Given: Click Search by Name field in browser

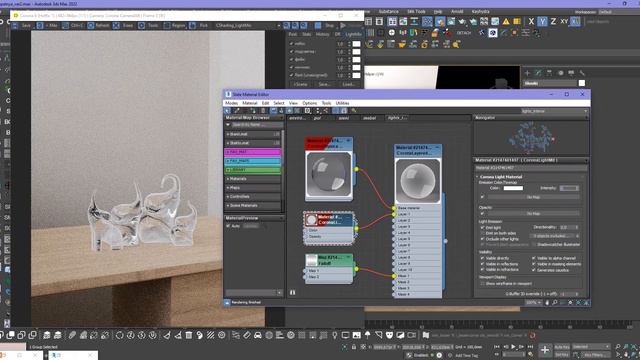Looking at the screenshot, I should [257, 124].
